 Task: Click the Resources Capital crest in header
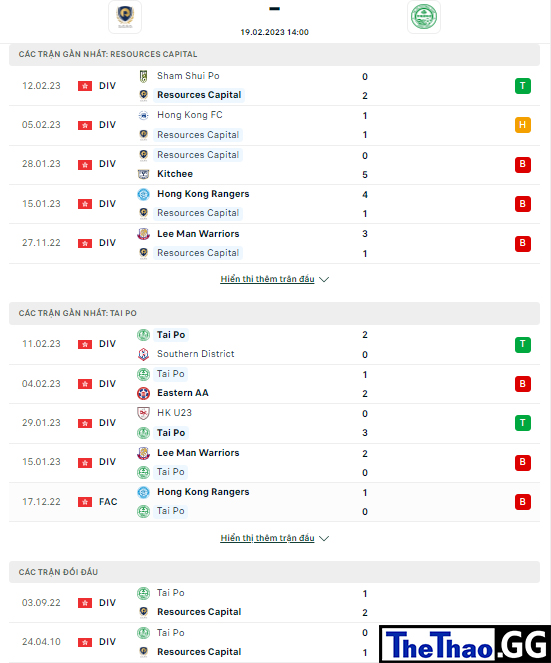(x=125, y=17)
